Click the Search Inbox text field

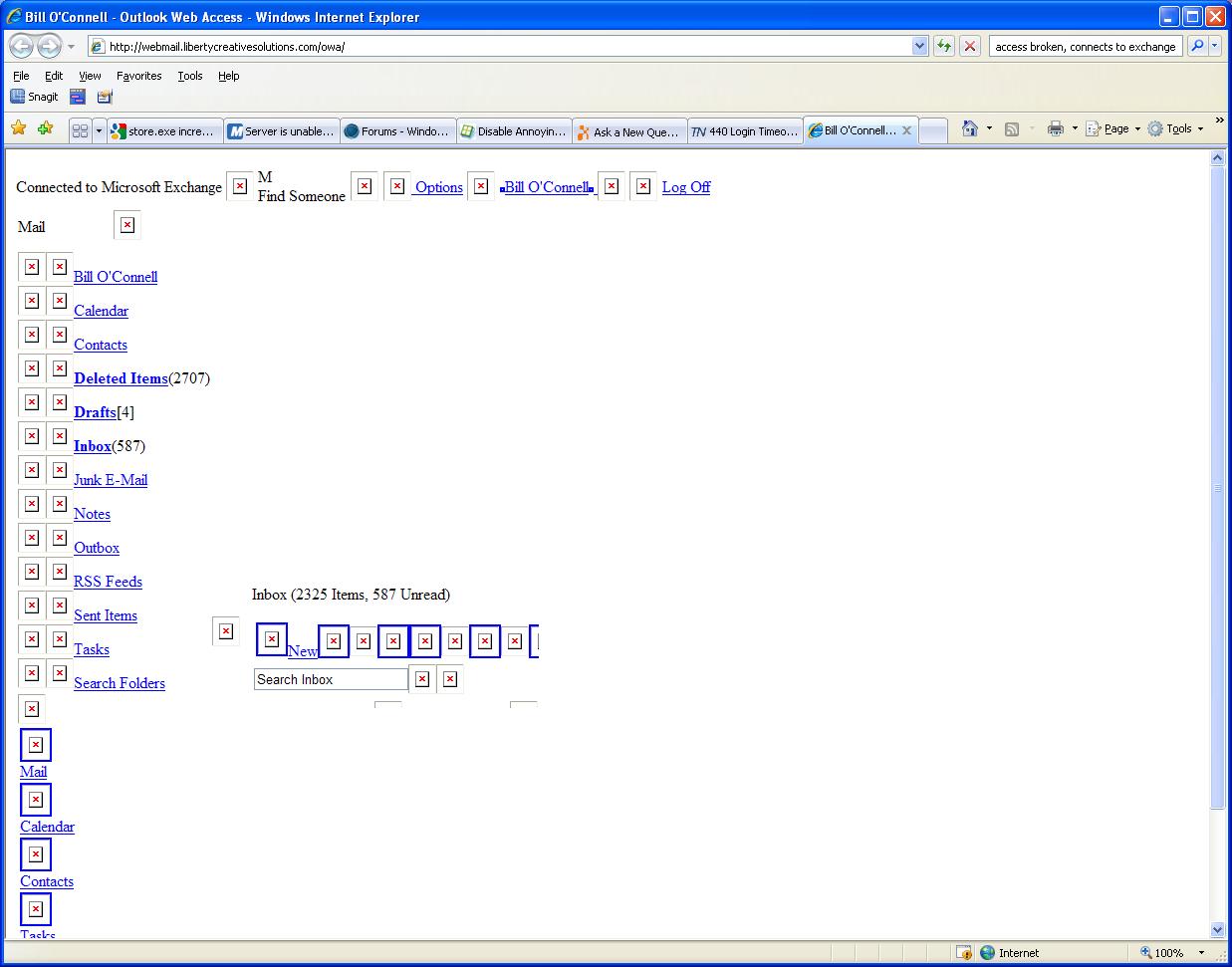point(331,679)
